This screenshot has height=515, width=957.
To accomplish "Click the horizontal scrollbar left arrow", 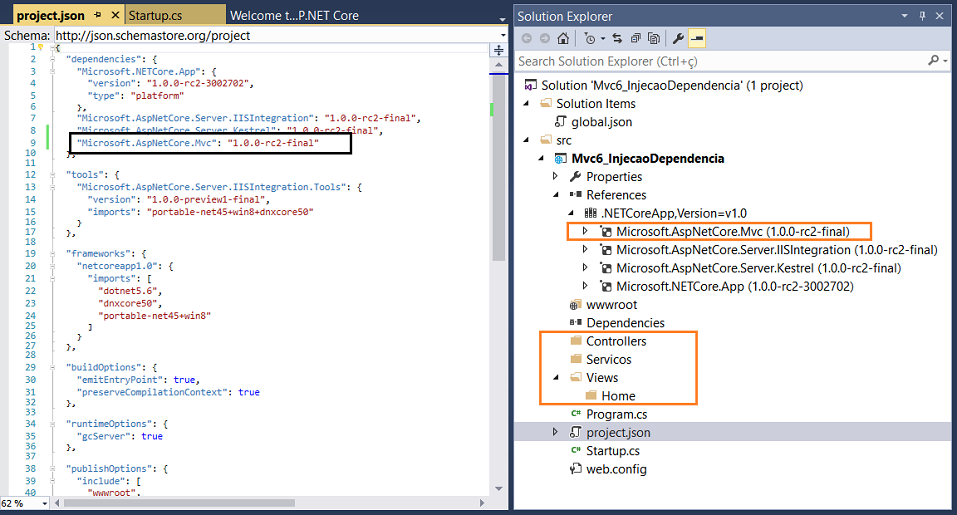I will click(57, 503).
